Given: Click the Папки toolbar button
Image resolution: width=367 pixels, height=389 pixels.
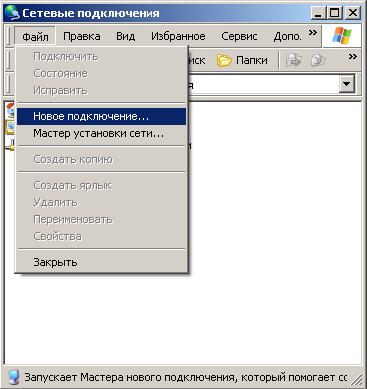Looking at the screenshot, I should (x=242, y=60).
